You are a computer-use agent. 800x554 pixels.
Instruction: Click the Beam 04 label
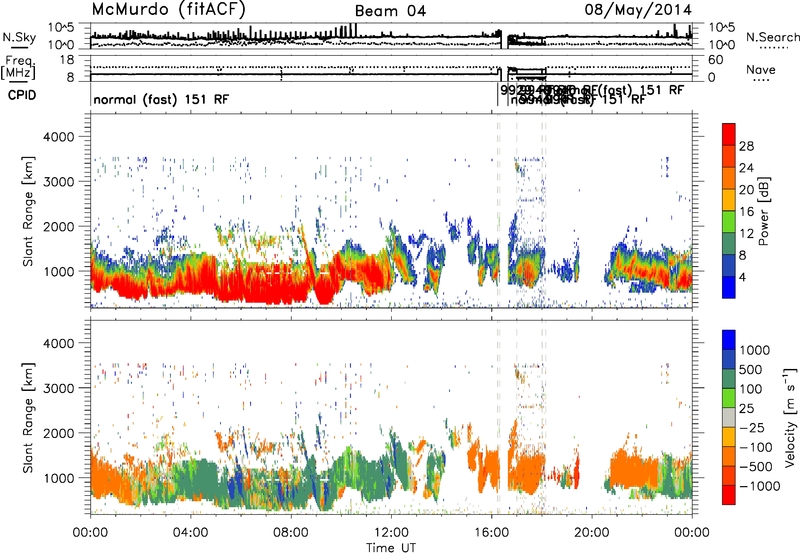coord(390,11)
